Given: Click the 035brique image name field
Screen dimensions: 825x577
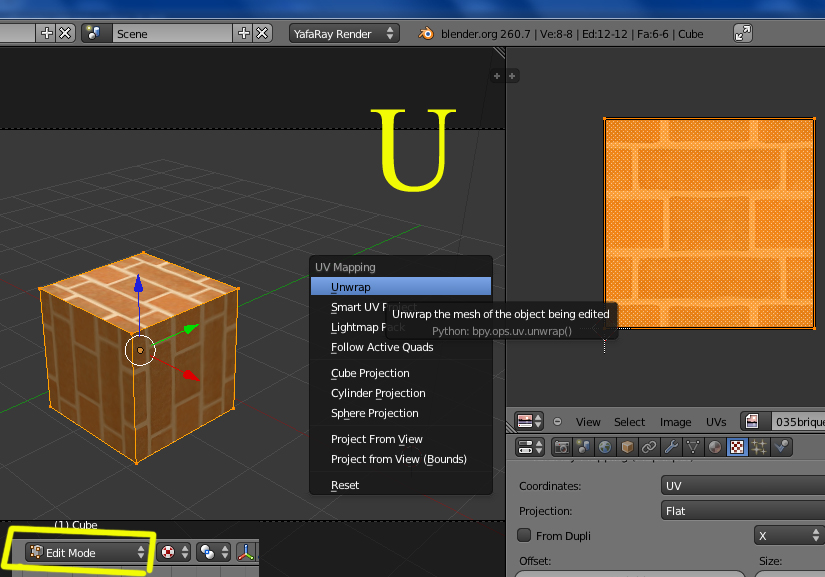Looking at the screenshot, I should (x=798, y=422).
